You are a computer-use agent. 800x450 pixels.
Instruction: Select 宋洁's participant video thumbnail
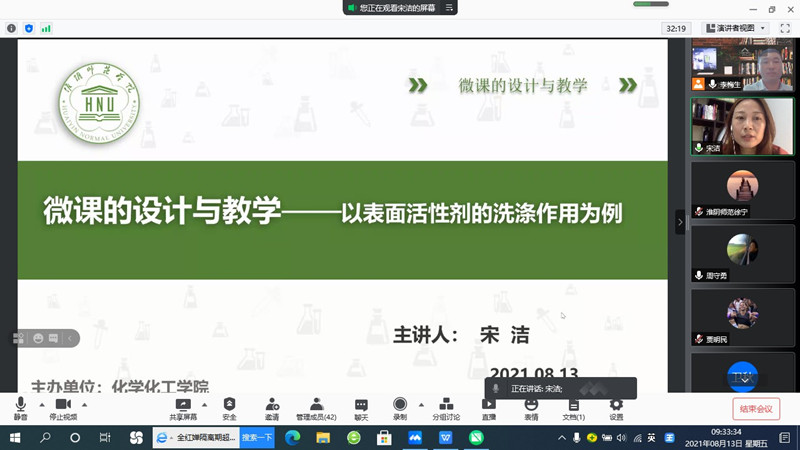pos(742,125)
